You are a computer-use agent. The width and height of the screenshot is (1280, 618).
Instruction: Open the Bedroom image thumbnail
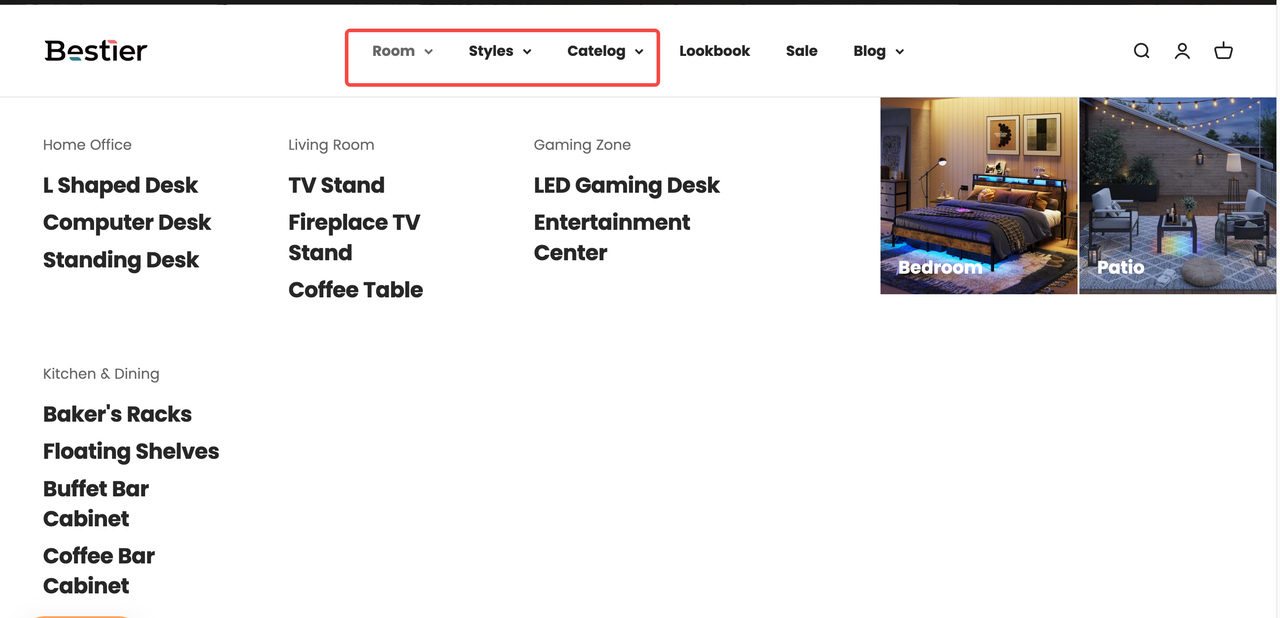pos(978,196)
